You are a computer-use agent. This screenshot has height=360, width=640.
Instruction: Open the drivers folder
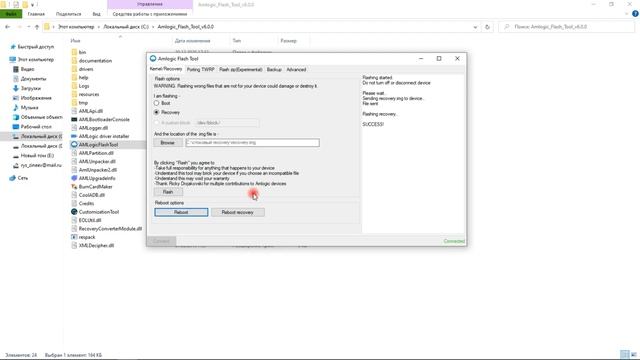click(x=86, y=69)
